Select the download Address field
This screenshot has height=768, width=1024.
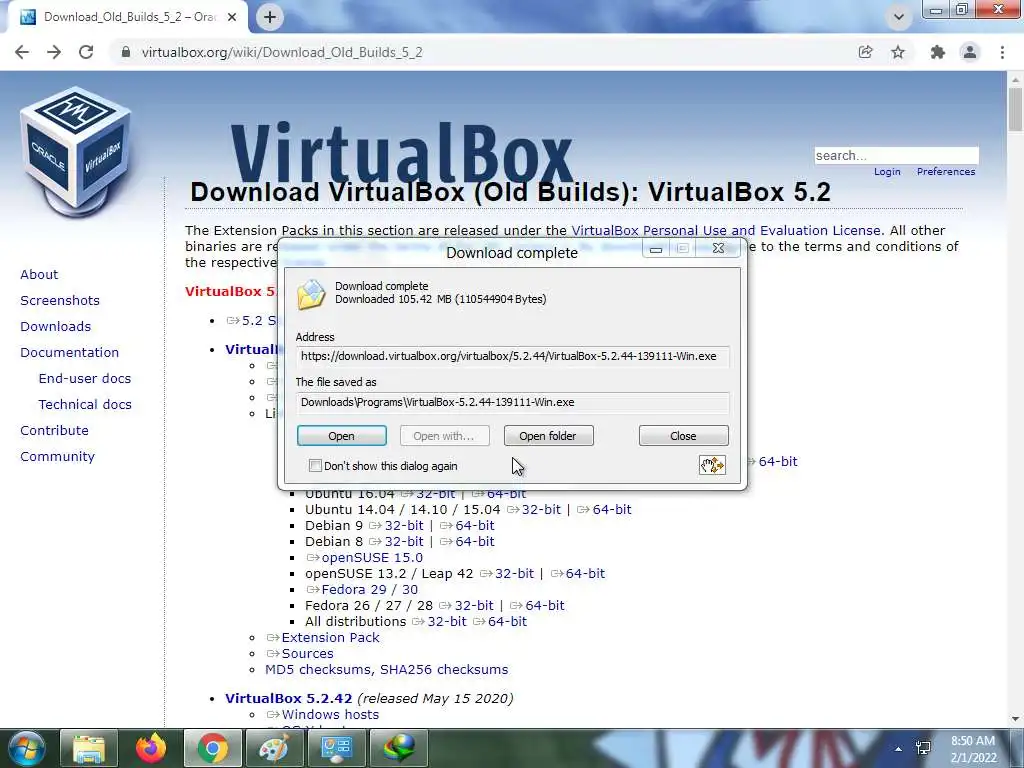[512, 356]
